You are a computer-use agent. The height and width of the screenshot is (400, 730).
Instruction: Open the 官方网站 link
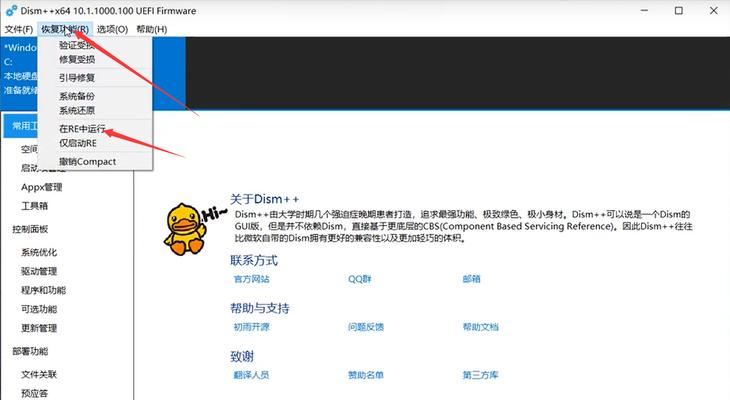coord(252,279)
